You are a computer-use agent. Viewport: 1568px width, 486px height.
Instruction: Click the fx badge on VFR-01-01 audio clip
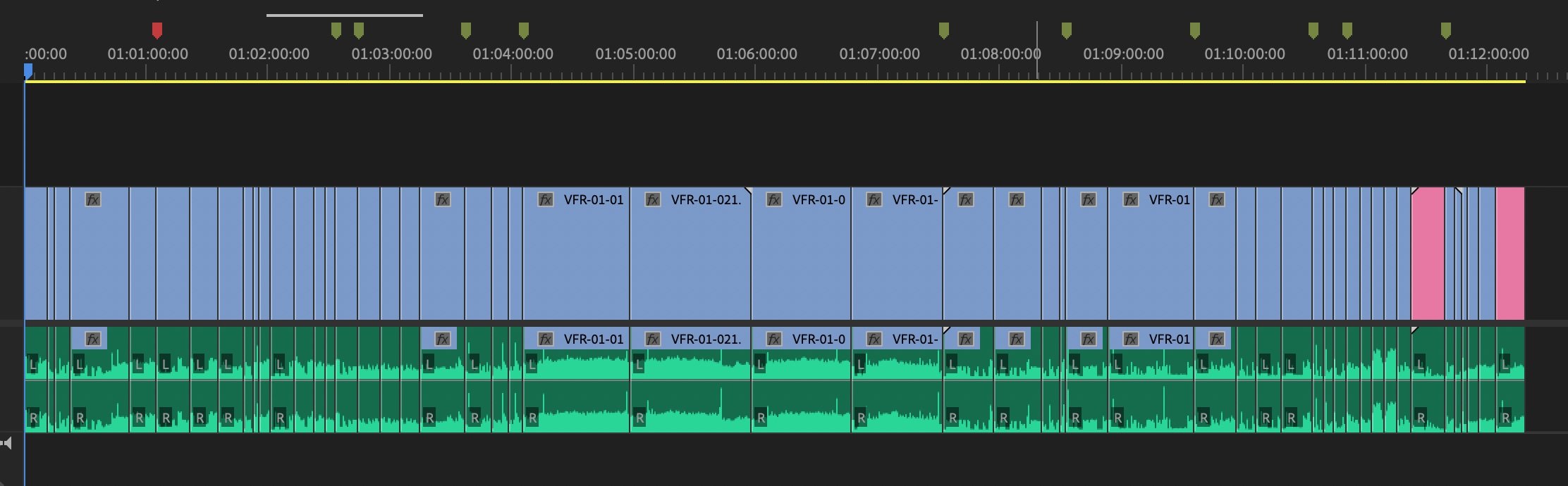[546, 339]
